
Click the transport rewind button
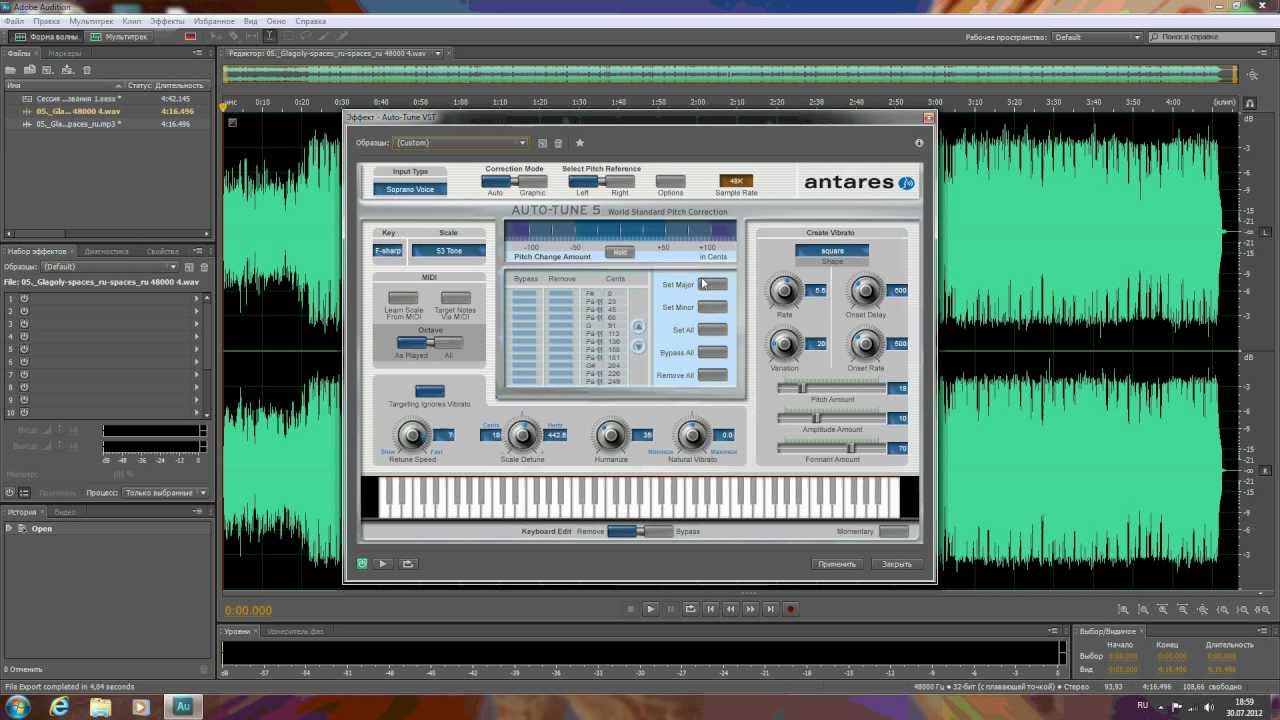[x=730, y=609]
